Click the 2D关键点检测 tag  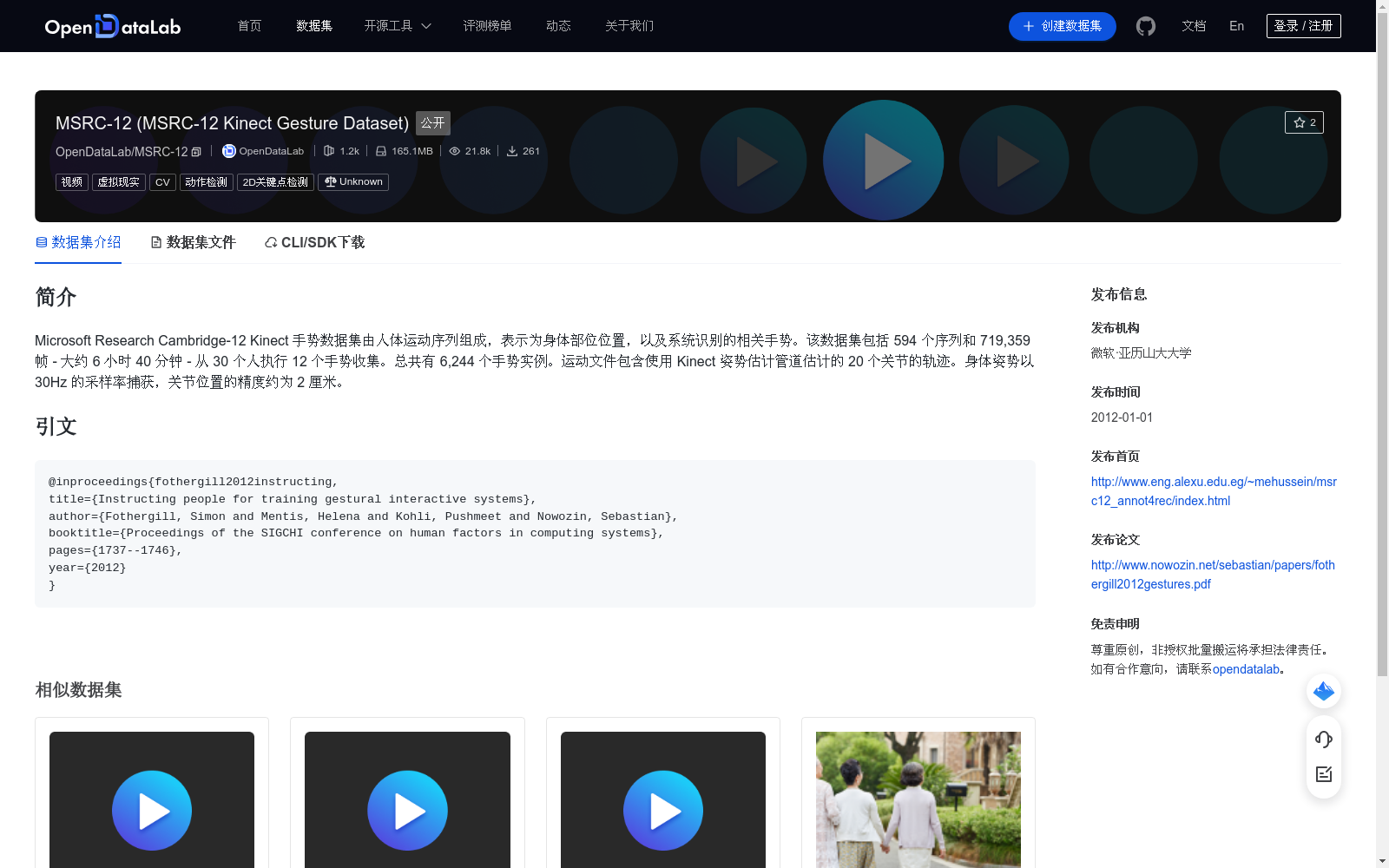click(x=275, y=182)
